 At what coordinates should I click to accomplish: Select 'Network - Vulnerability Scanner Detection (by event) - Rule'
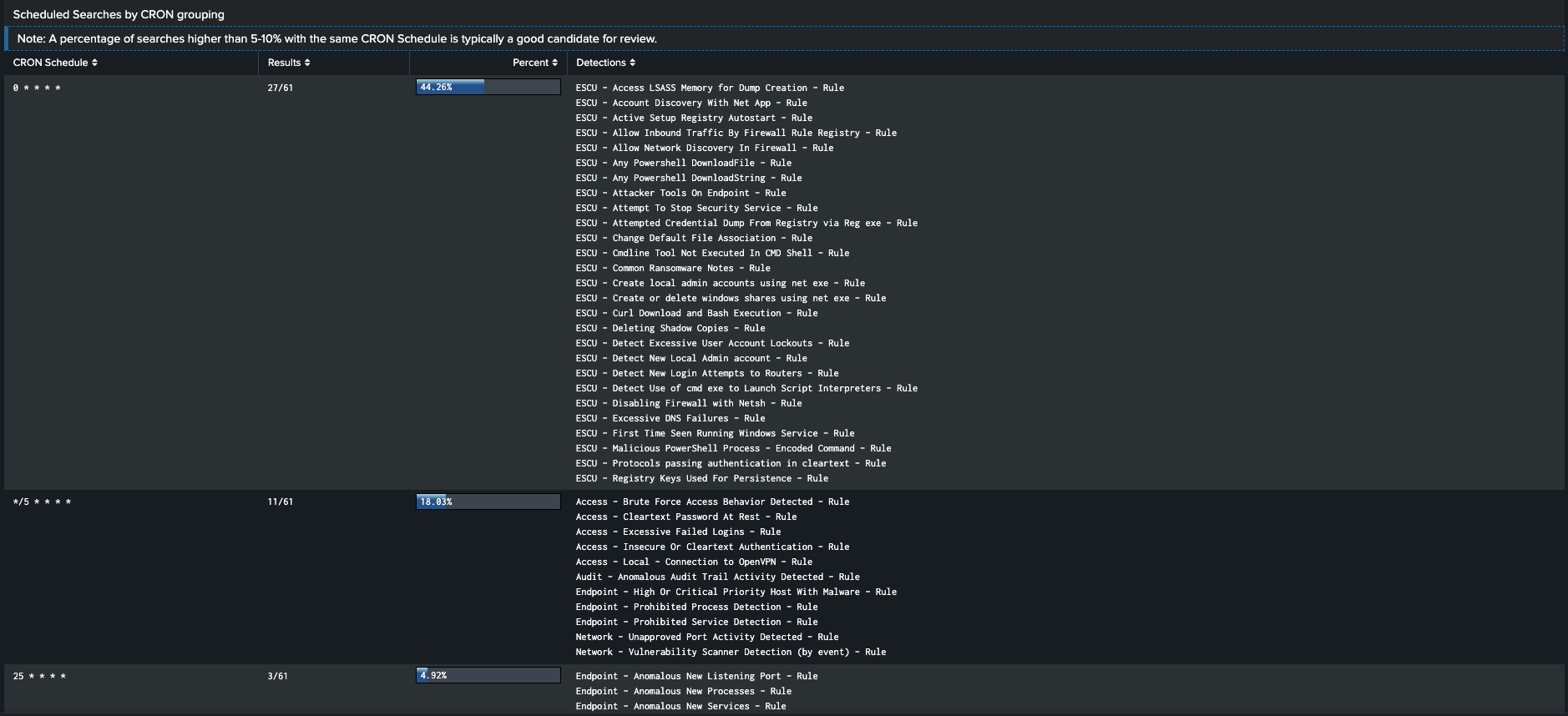tap(731, 652)
